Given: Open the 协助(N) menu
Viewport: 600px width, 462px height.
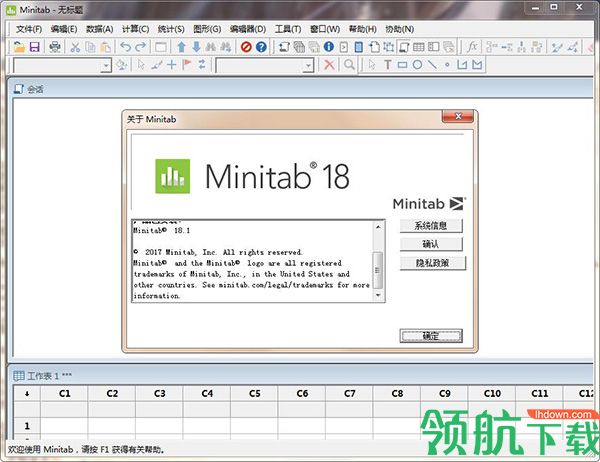Looking at the screenshot, I should 399,29.
